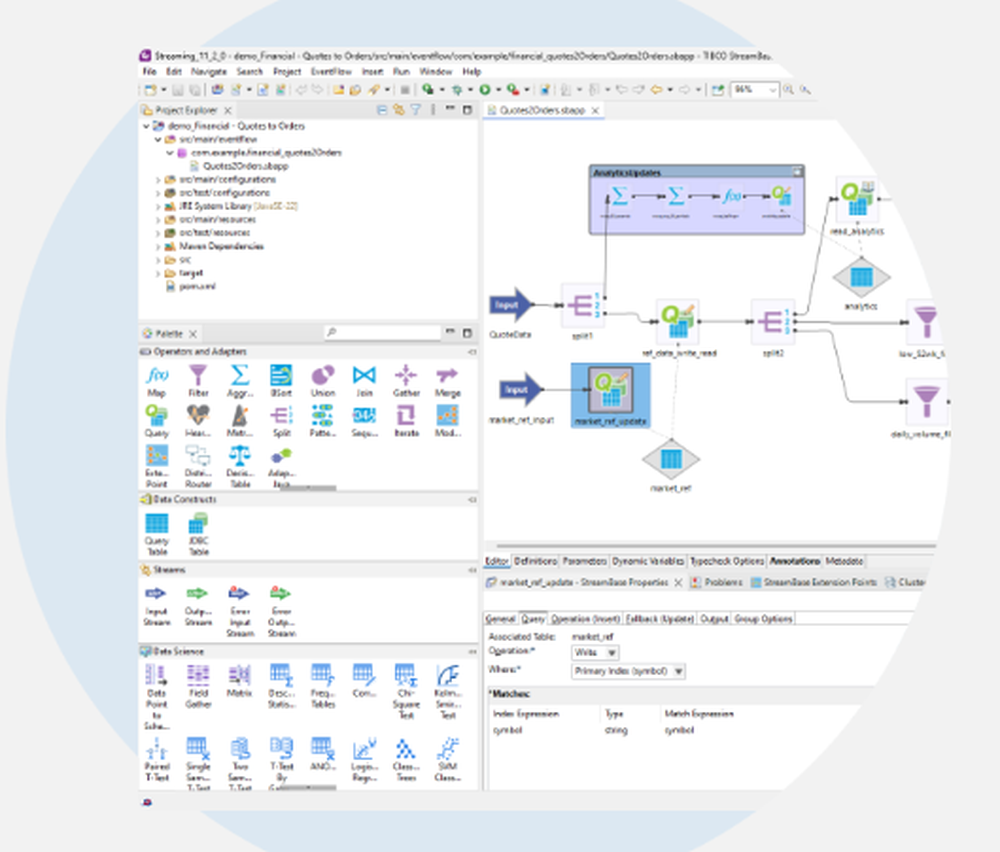Open the zoom percentage combo box
The width and height of the screenshot is (1000, 852).
point(755,90)
